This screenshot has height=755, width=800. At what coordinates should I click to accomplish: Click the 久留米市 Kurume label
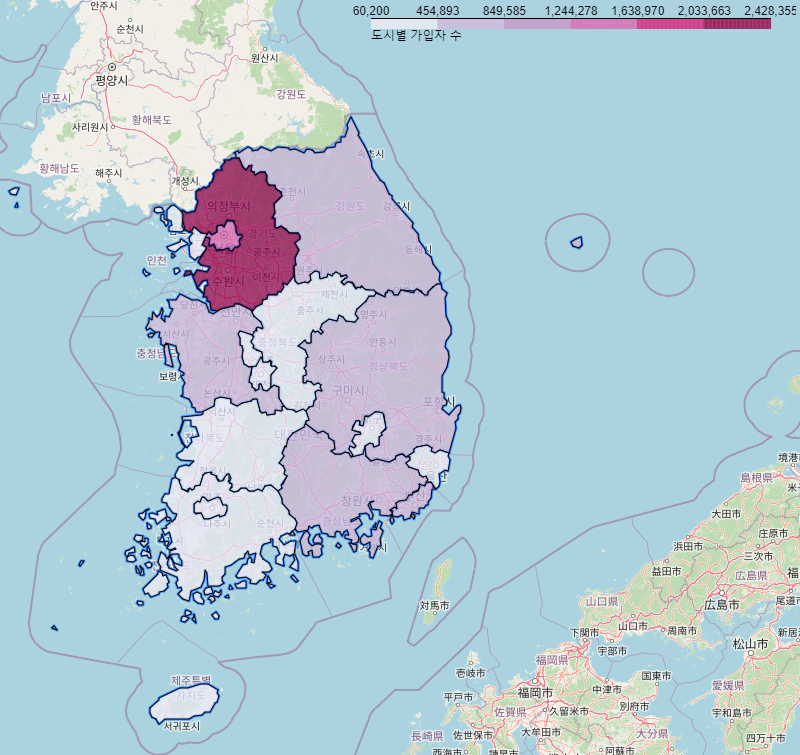(x=569, y=711)
